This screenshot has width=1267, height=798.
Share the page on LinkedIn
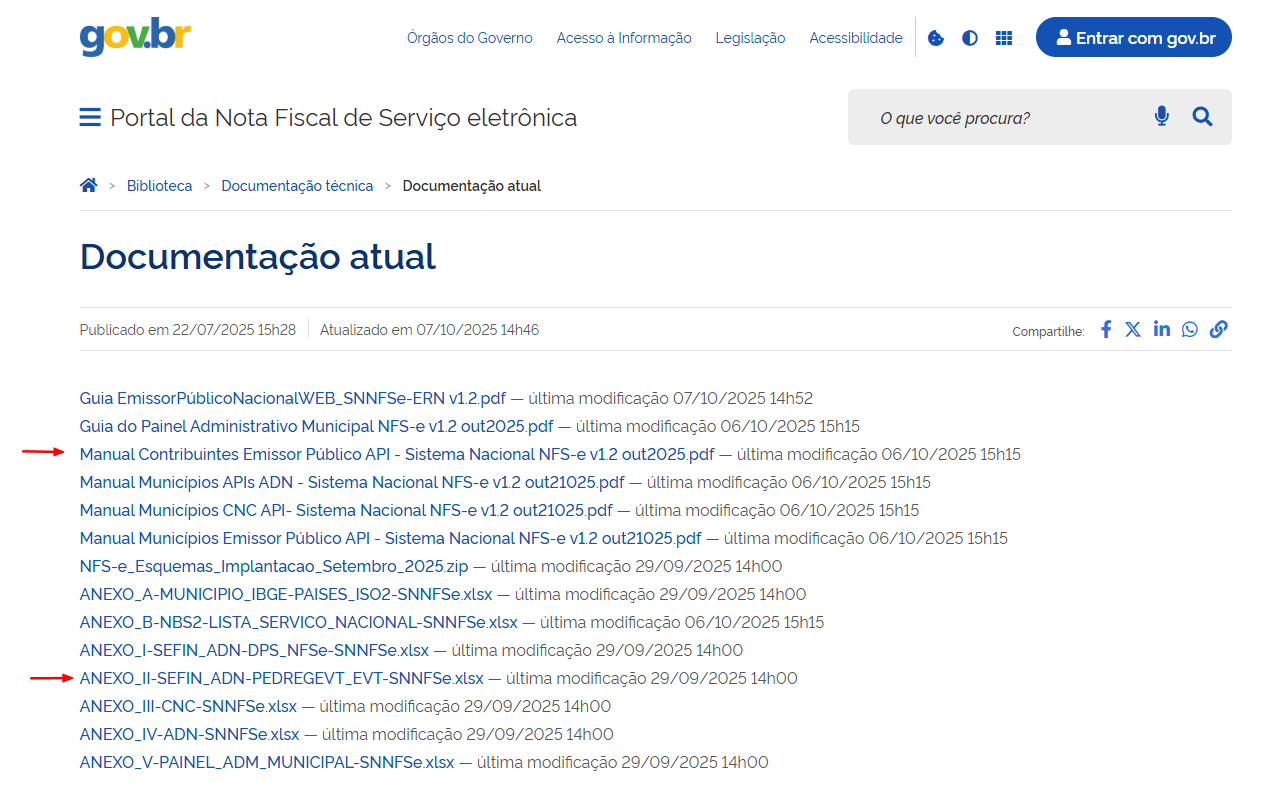tap(1161, 329)
